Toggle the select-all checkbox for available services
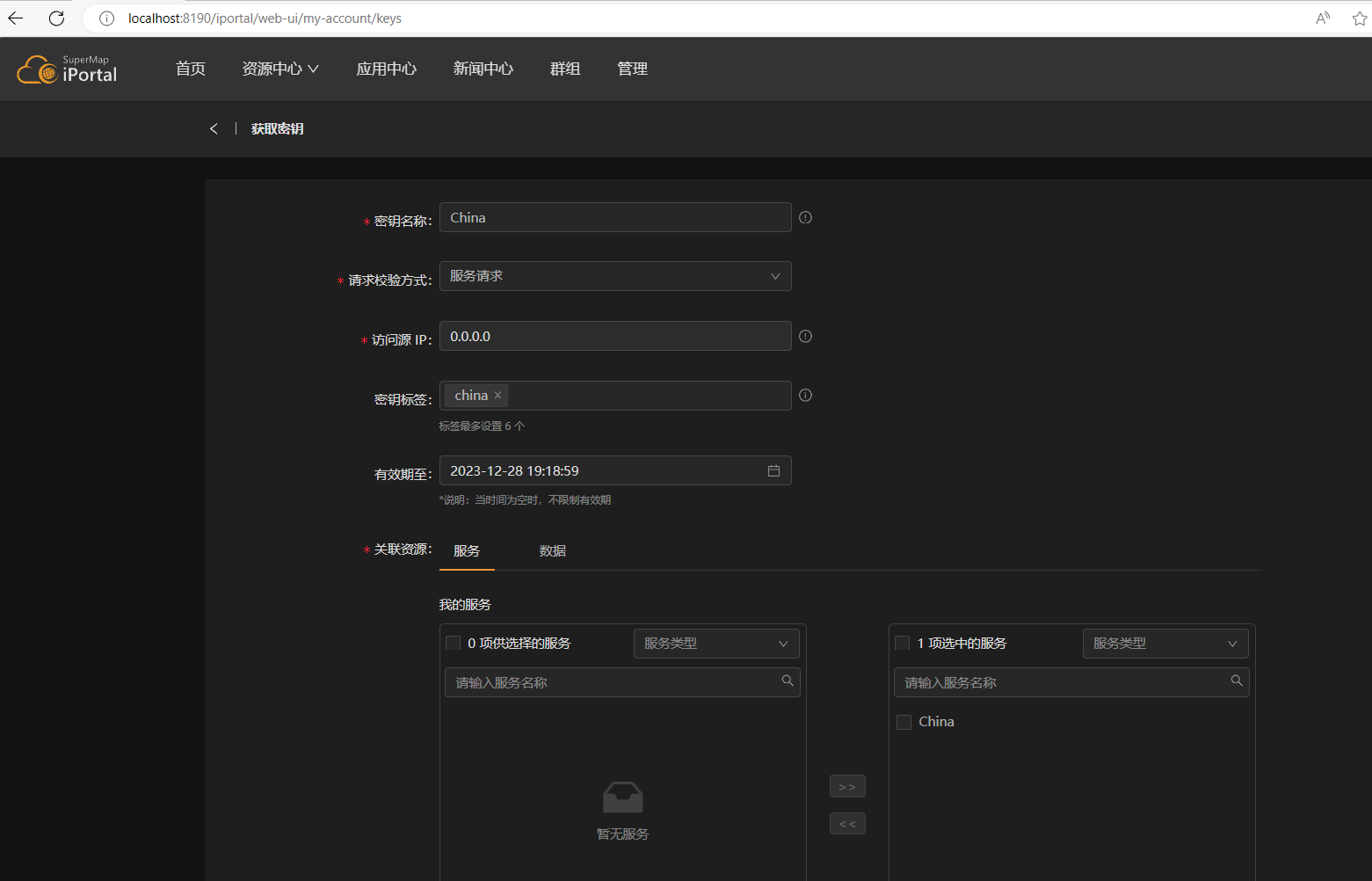 tap(453, 643)
